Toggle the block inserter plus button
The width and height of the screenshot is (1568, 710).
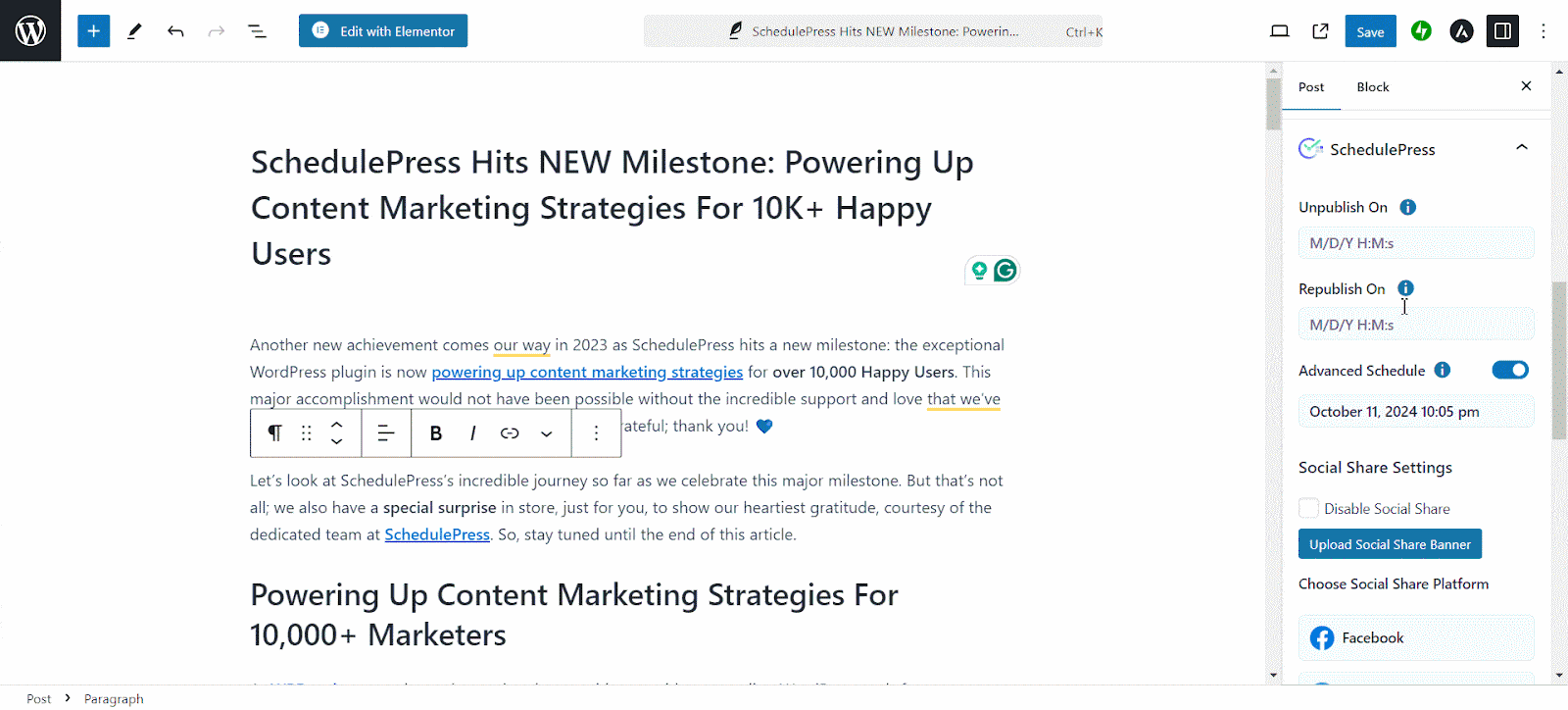pos(93,31)
